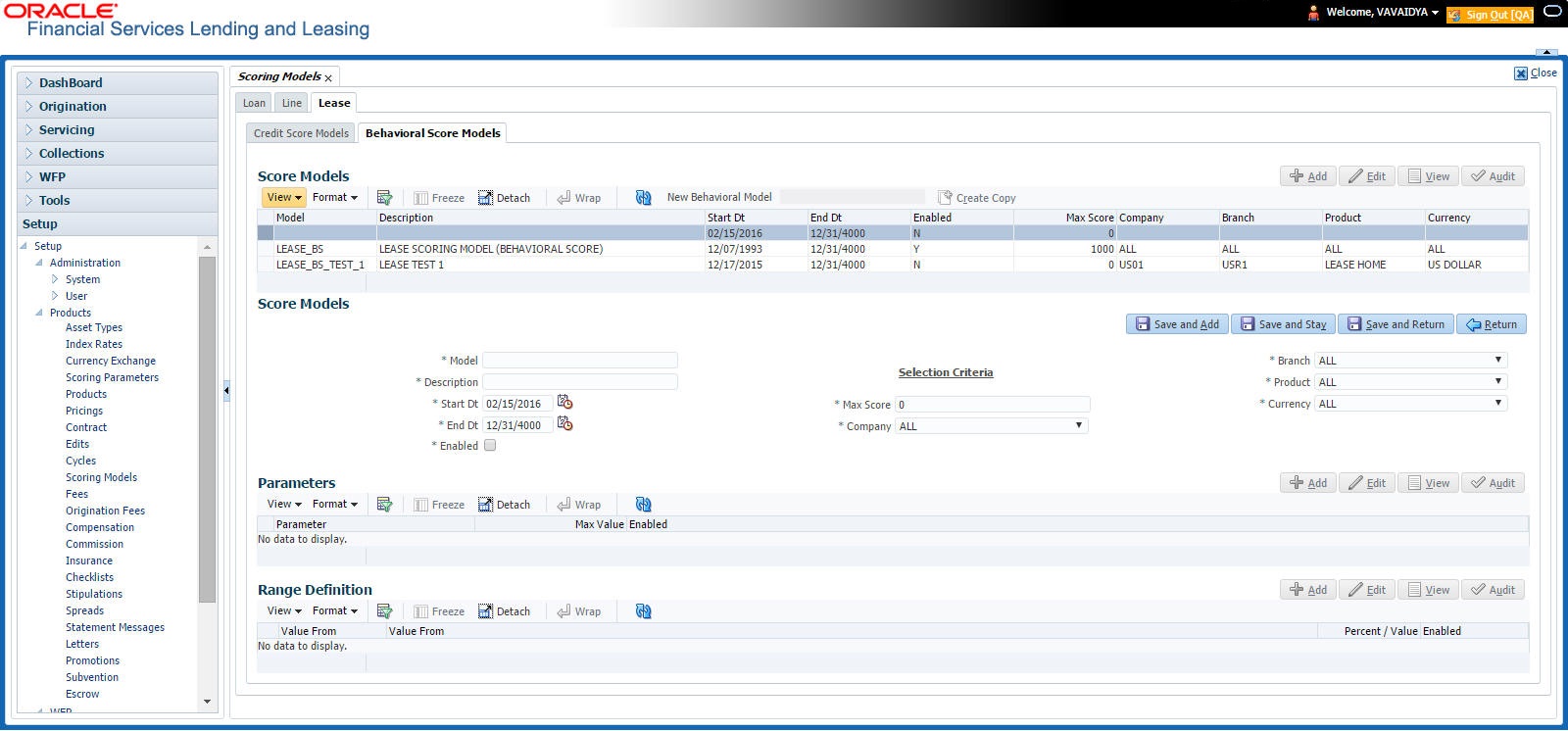This screenshot has height=731, width=1568.
Task: Switch to the Loan tab
Action: click(254, 103)
